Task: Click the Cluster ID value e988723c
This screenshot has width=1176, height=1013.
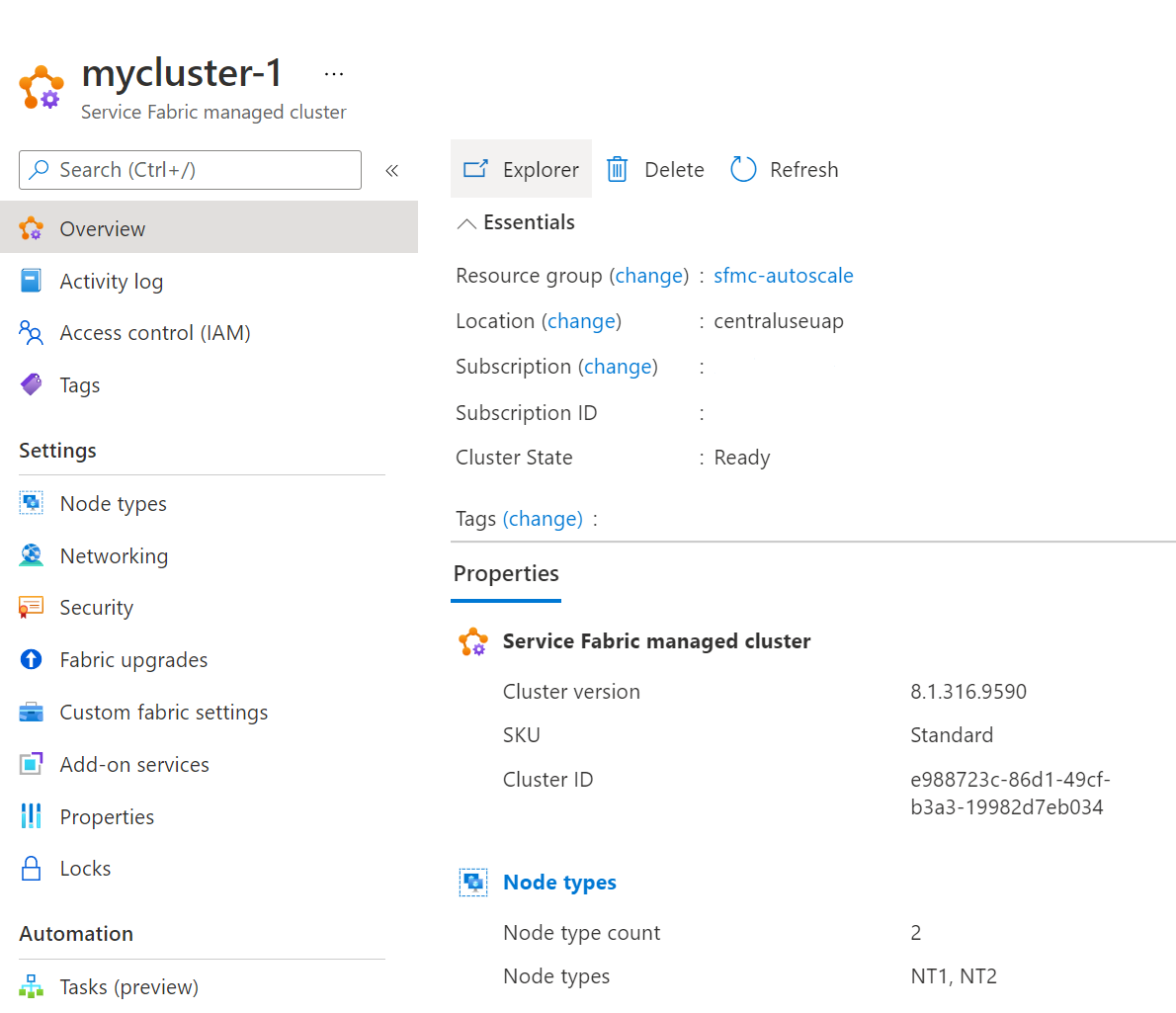Action: tap(1010, 794)
